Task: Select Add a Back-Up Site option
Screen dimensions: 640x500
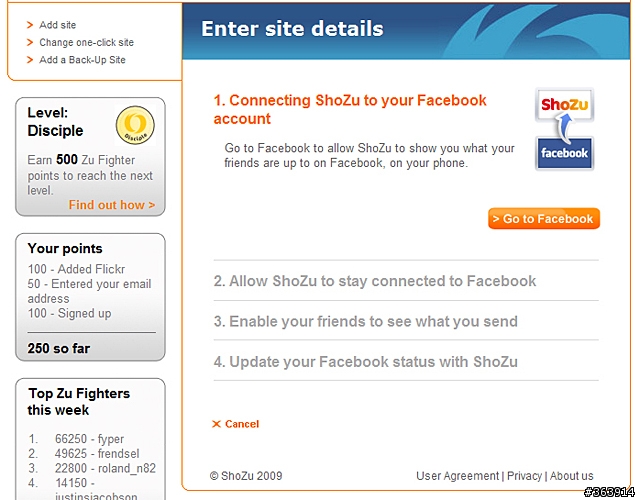Action: [82, 60]
